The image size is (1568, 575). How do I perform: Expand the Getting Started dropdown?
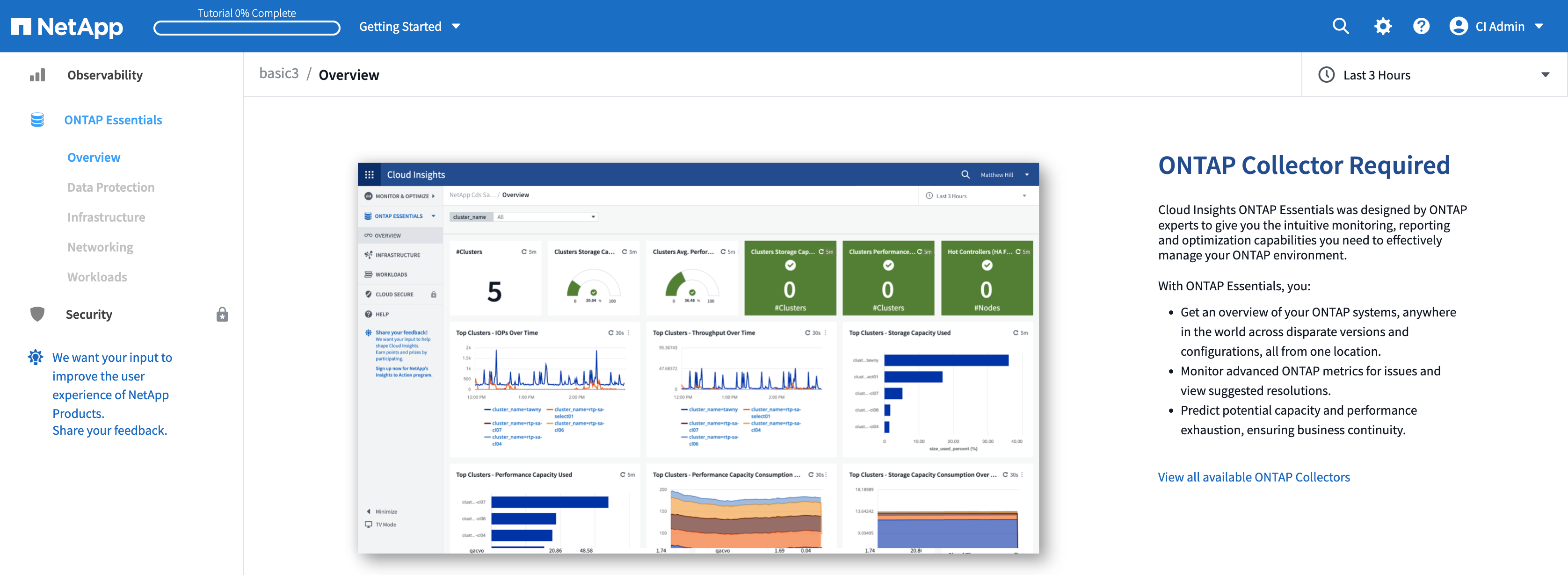(409, 26)
